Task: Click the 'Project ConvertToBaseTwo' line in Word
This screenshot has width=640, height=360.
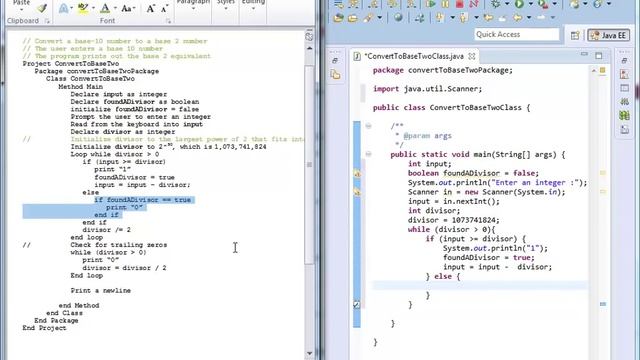Action: (x=71, y=64)
